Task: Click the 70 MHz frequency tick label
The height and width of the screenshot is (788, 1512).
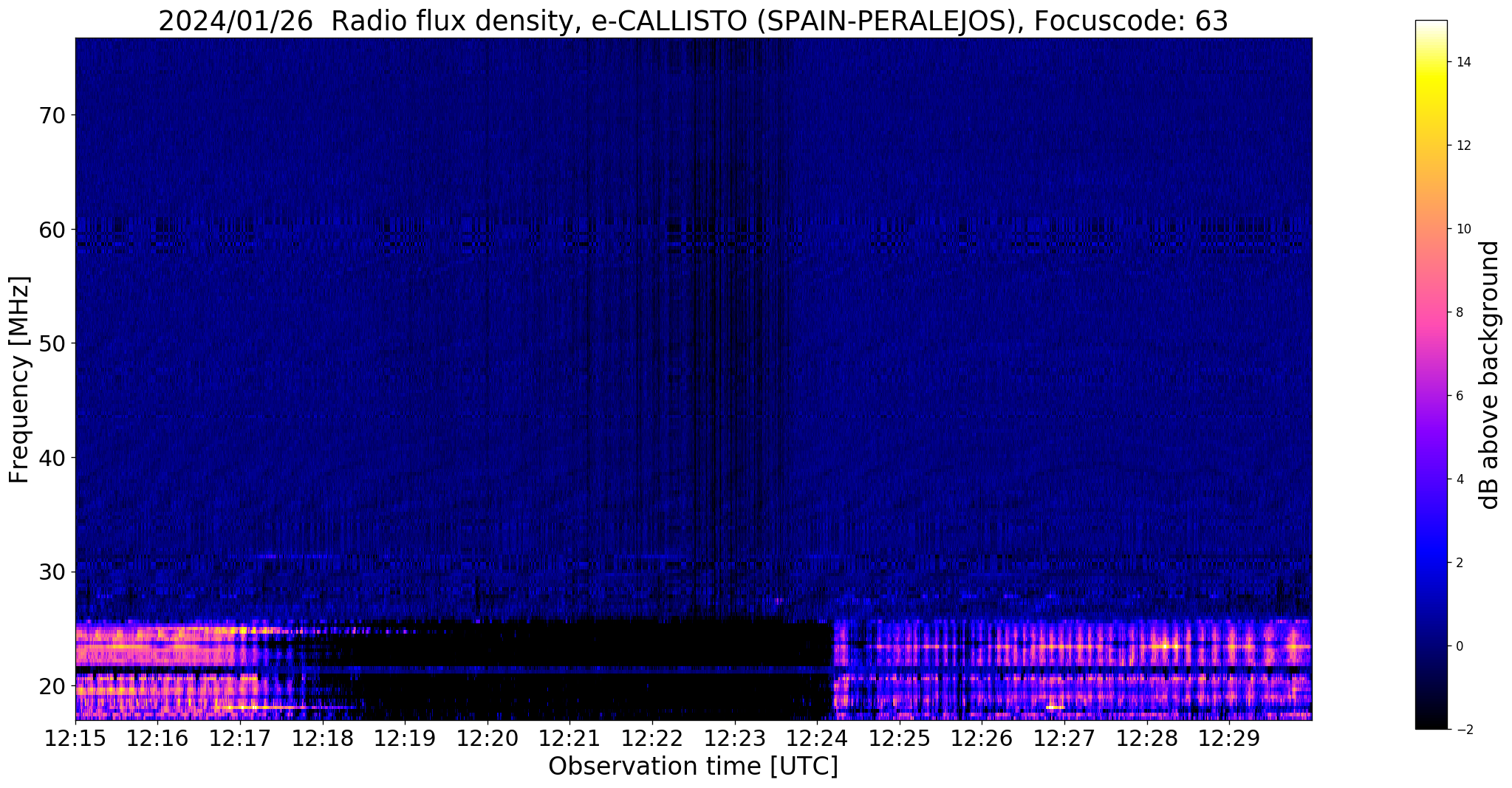Action: pos(52,115)
